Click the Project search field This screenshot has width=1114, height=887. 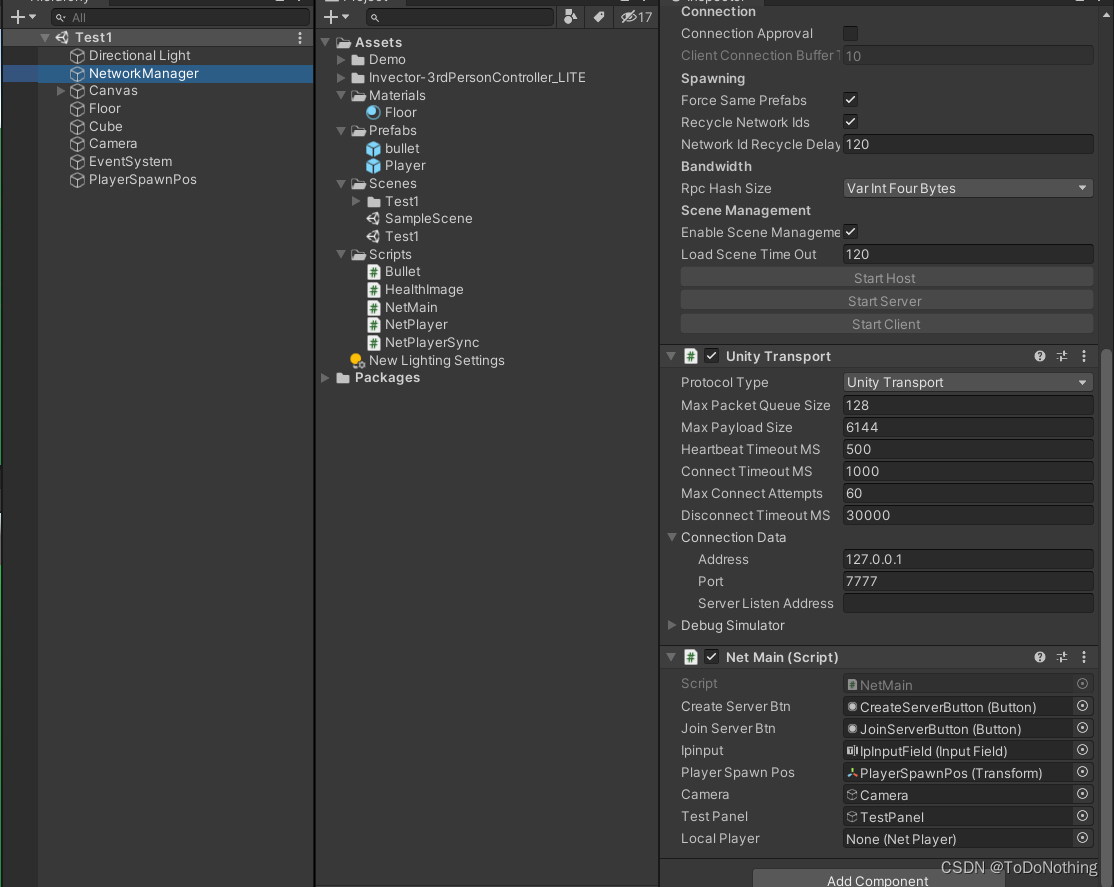[460, 17]
